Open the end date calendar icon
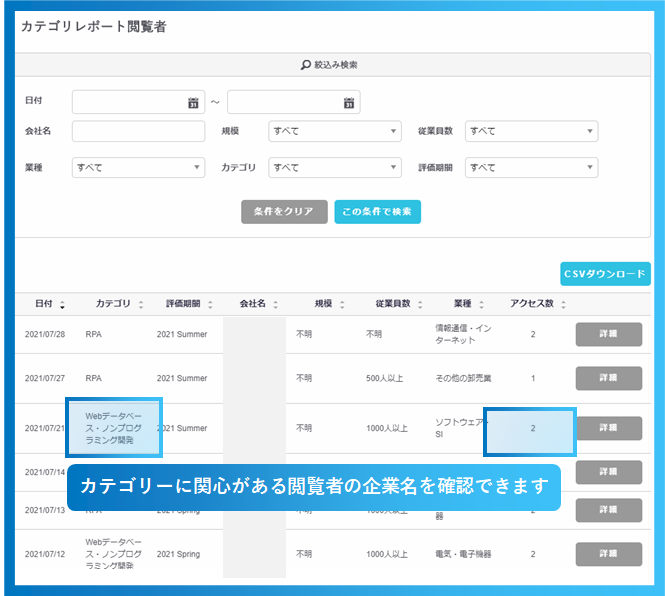This screenshot has width=665, height=596. (x=348, y=102)
